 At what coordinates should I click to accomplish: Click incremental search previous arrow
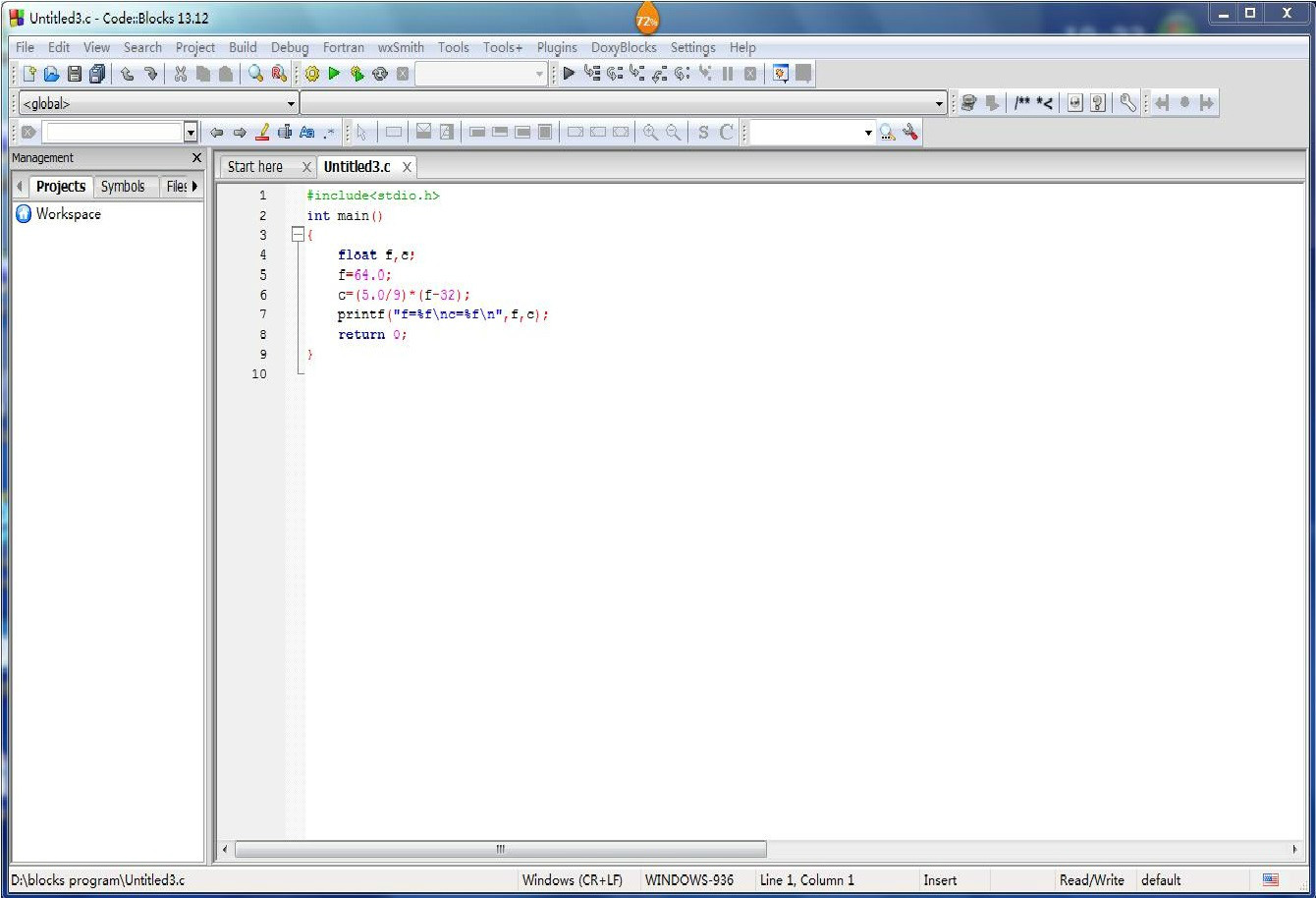coord(216,132)
